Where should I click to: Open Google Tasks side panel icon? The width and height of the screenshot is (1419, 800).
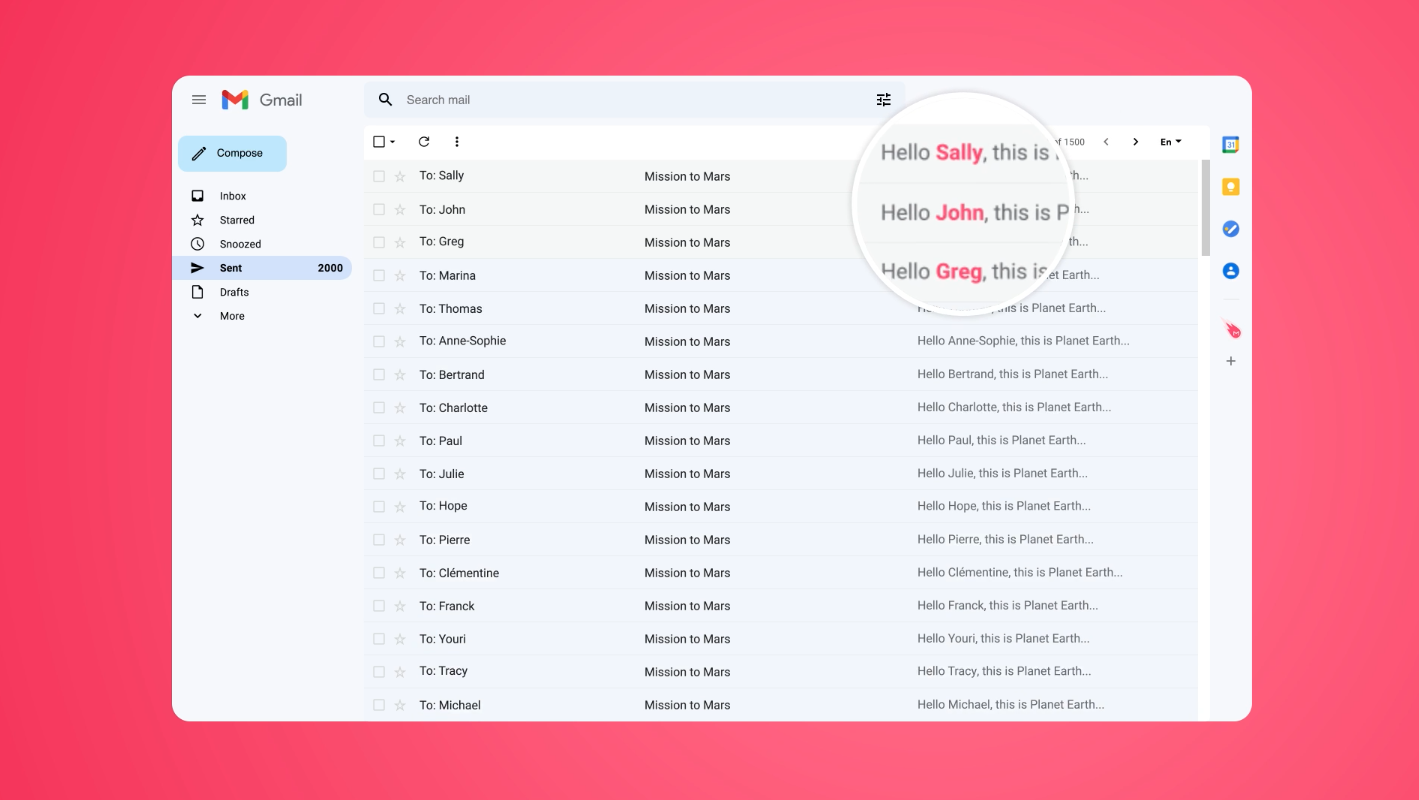tap(1231, 229)
